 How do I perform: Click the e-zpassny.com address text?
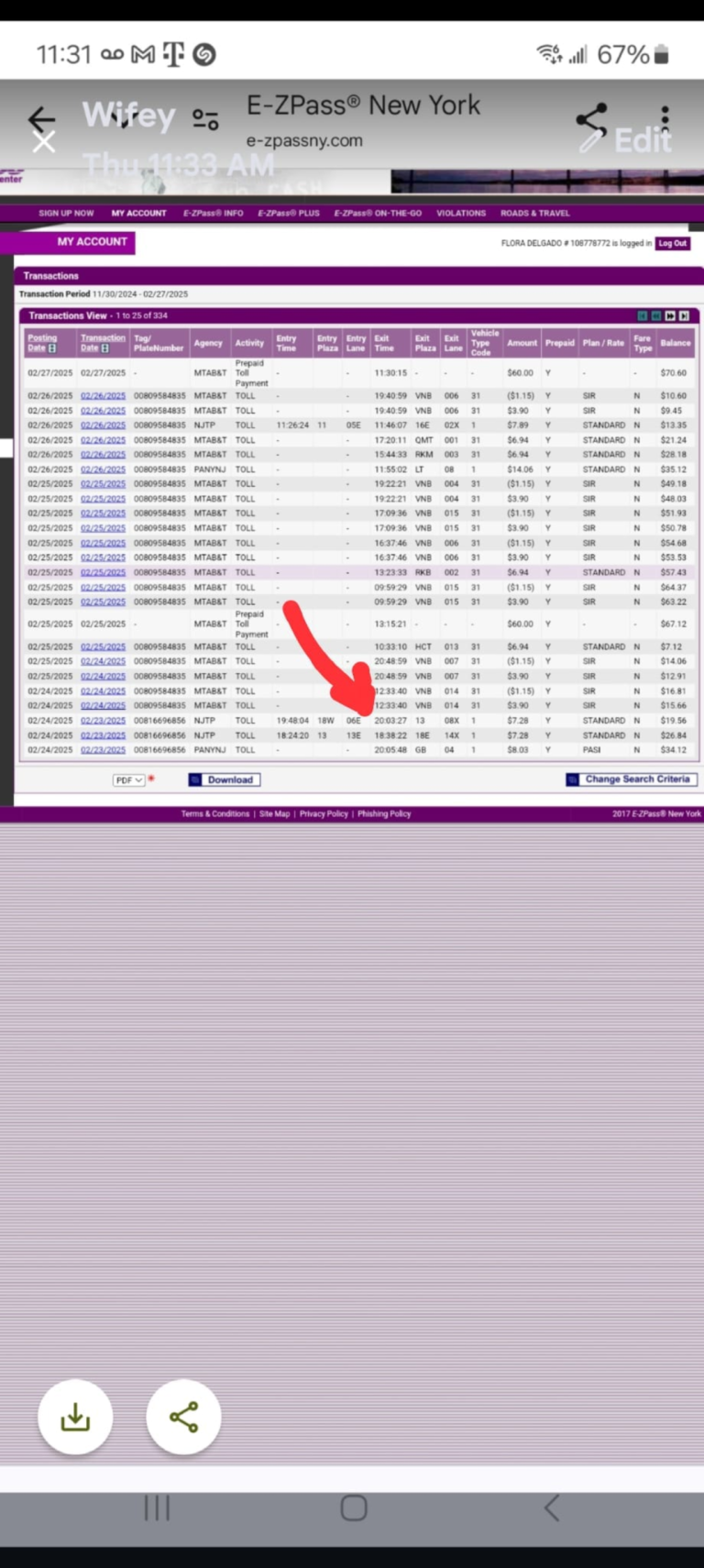tap(304, 140)
